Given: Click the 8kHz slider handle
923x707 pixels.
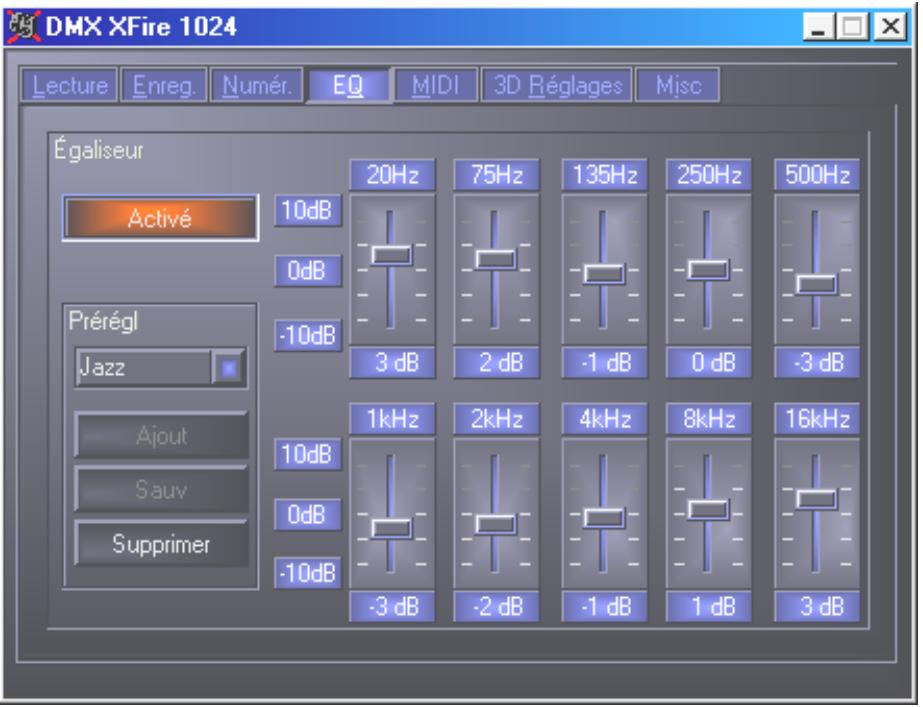Looking at the screenshot, I should point(708,509).
